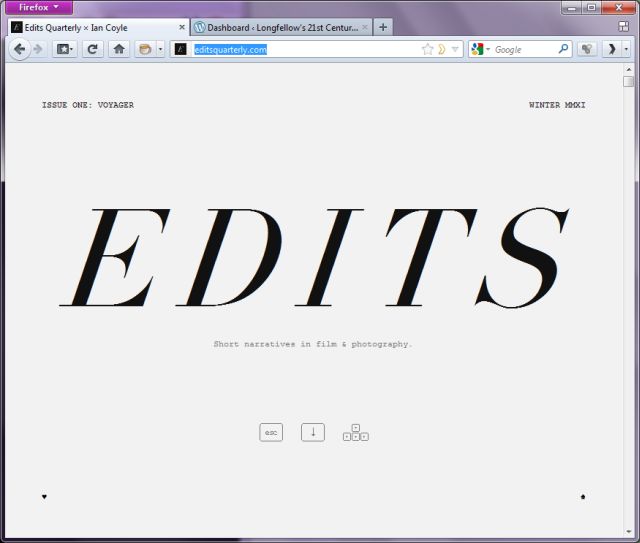Click the scrollbar down arrow
The image size is (640, 543).
[629, 531]
